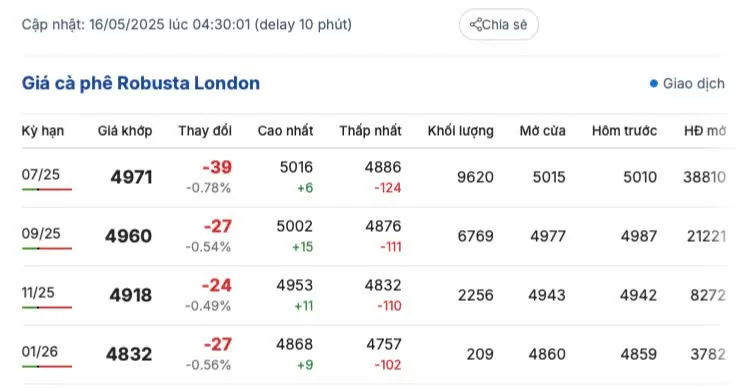Sort by the Giá khớp column header
The height and width of the screenshot is (388, 740).
(125, 131)
